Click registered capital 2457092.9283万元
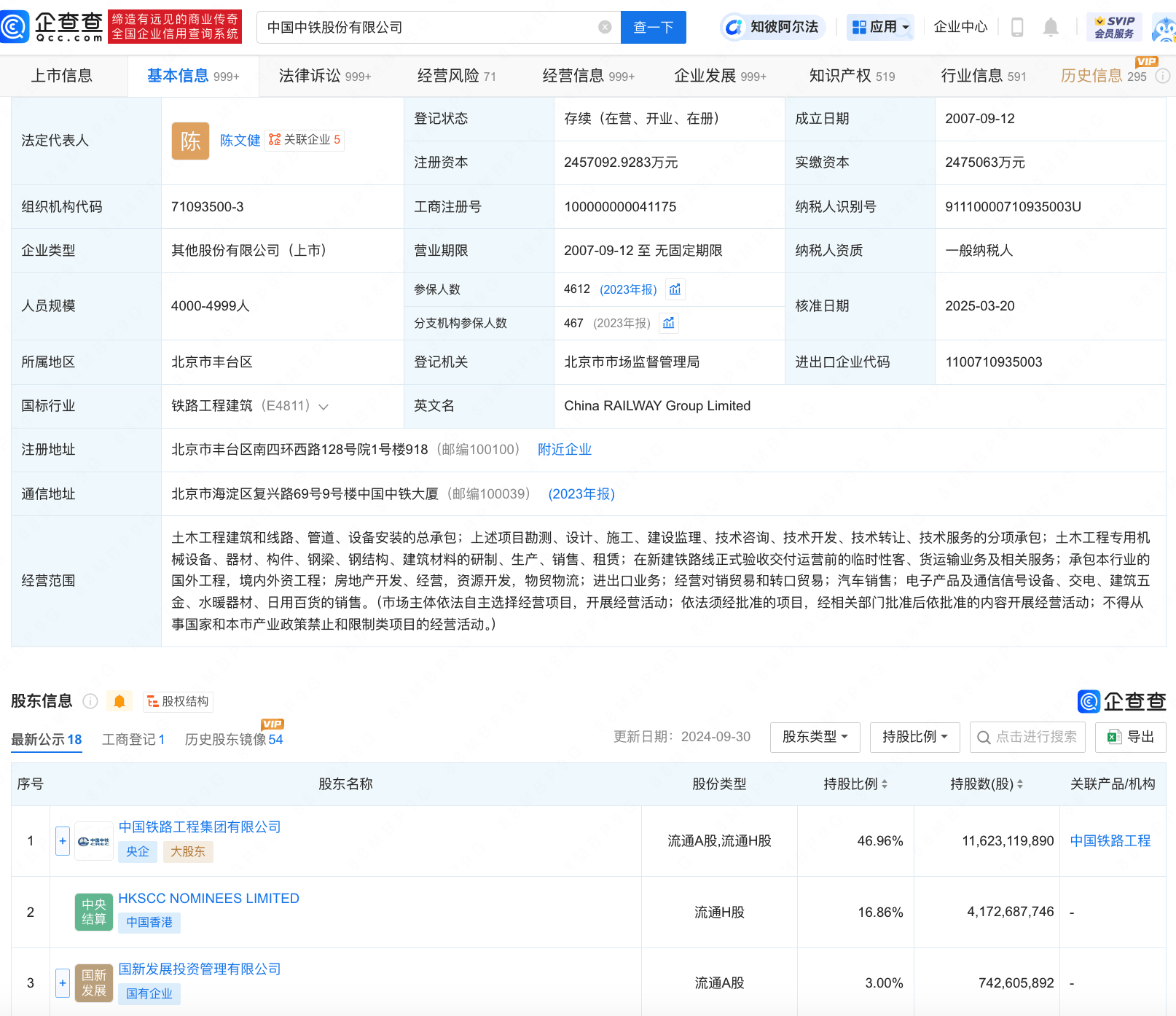The width and height of the screenshot is (1176, 1016). point(621,163)
